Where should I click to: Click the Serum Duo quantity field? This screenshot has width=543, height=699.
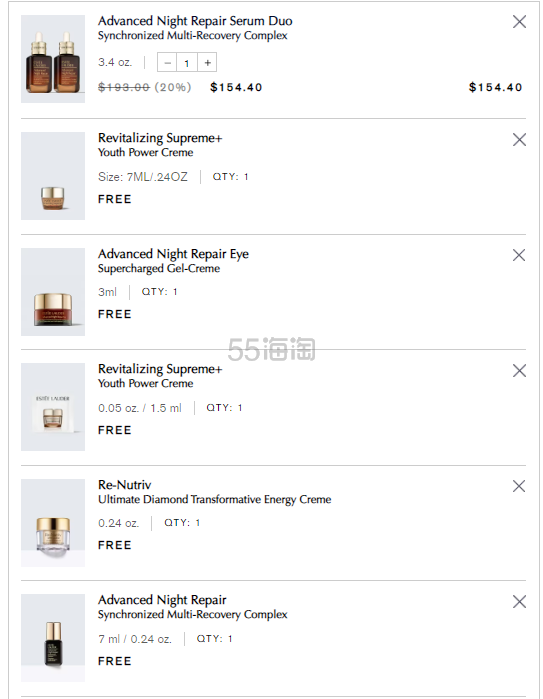pyautogui.click(x=187, y=62)
